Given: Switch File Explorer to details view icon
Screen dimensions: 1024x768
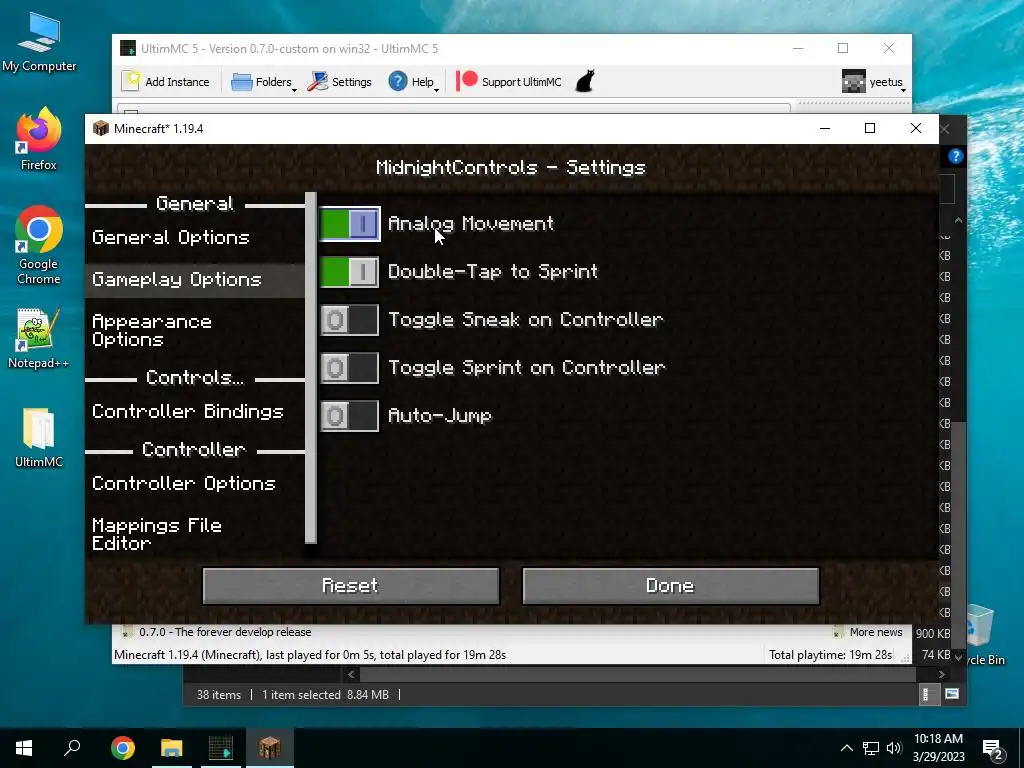Looking at the screenshot, I should 925,694.
